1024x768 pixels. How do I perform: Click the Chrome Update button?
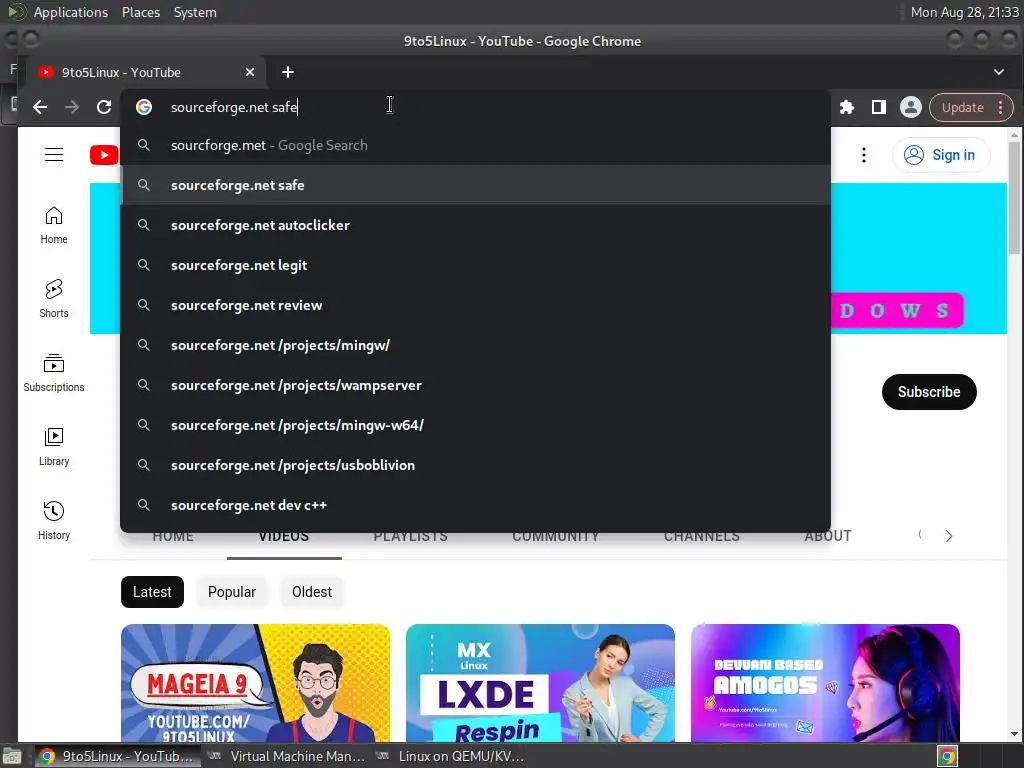pos(962,108)
